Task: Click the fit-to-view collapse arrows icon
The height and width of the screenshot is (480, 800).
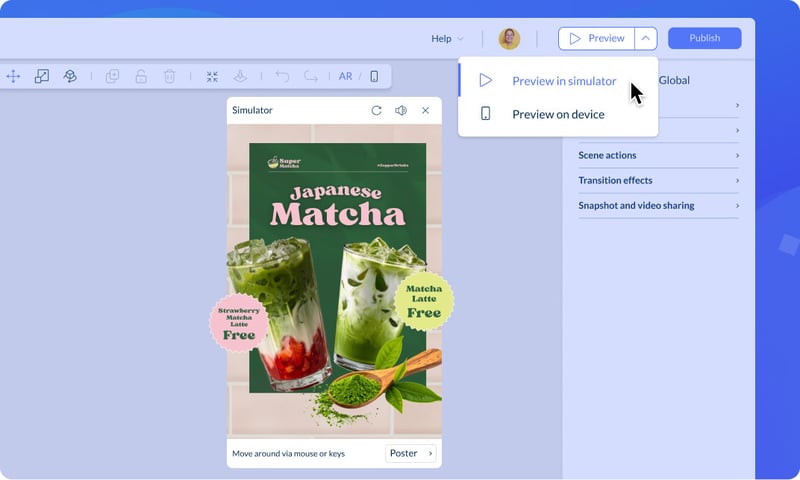Action: tap(212, 77)
